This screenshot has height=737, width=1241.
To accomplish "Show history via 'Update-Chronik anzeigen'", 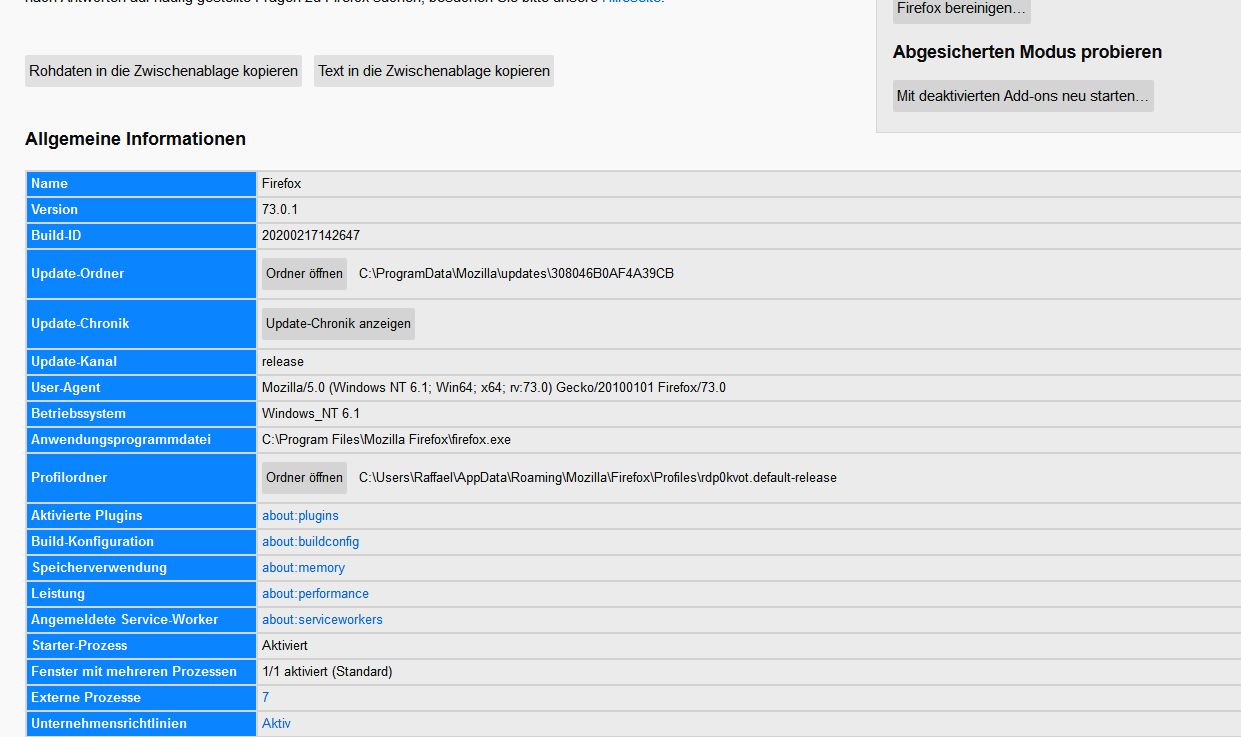I will (x=338, y=323).
